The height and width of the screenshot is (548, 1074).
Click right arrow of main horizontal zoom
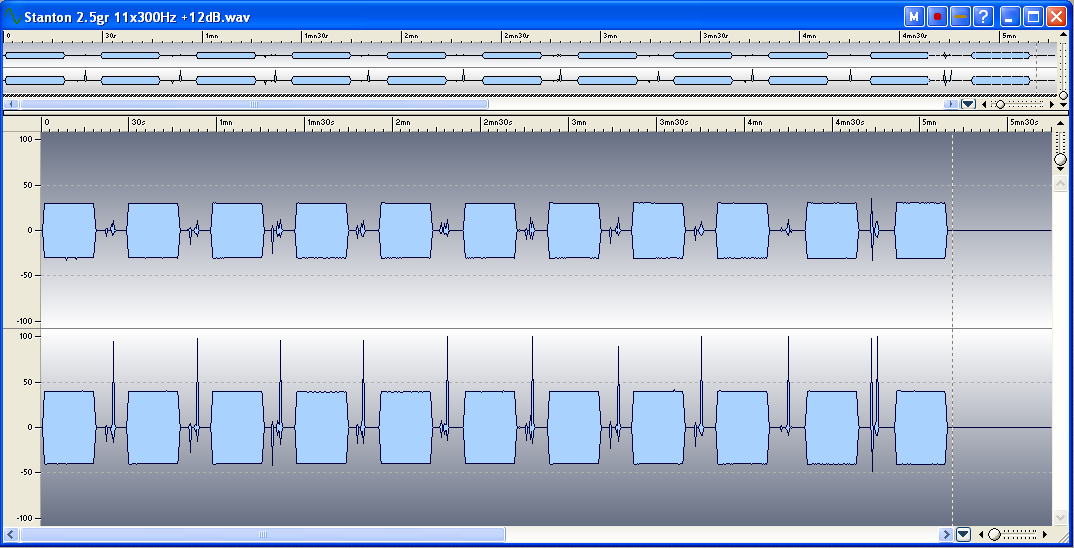coord(1045,534)
